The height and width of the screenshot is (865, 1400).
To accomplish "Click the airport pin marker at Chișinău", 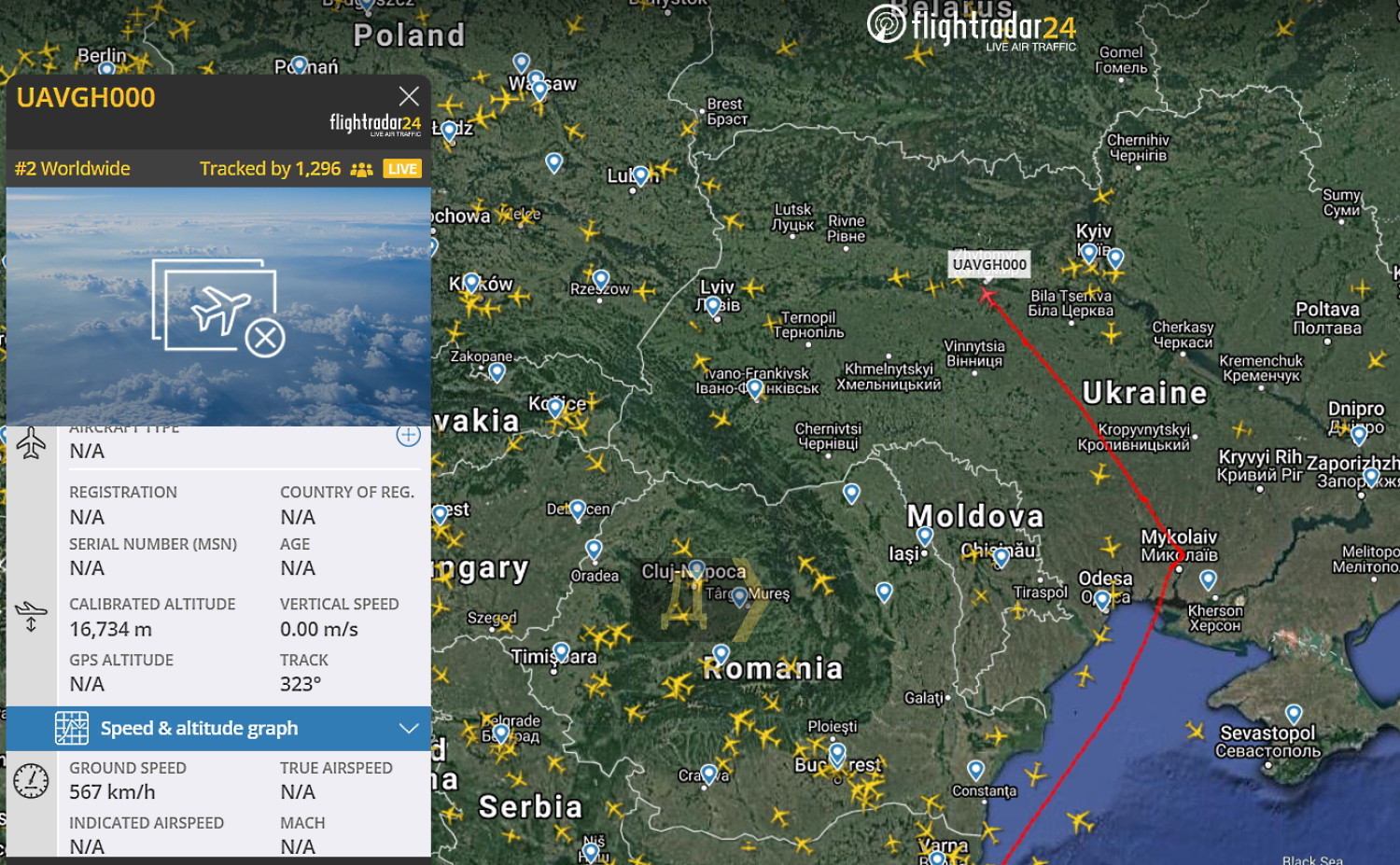I will click(x=1001, y=557).
